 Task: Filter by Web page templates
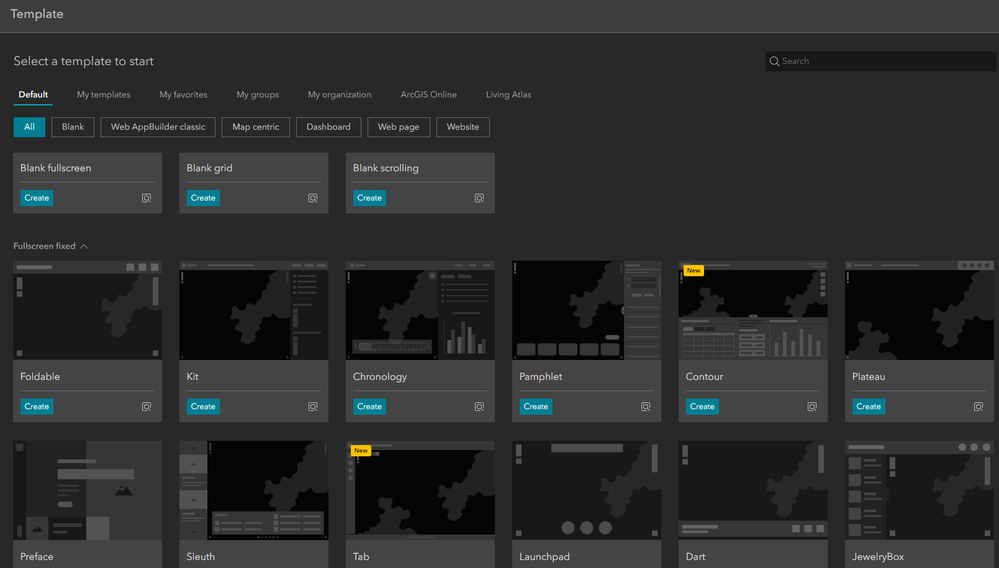398,127
